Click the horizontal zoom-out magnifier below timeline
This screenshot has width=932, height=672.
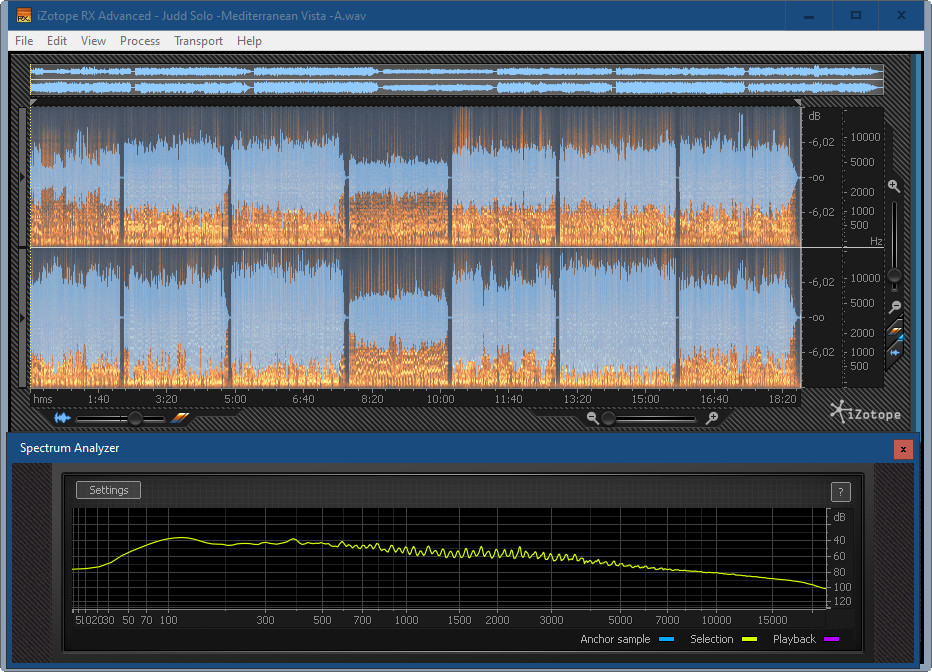click(593, 418)
